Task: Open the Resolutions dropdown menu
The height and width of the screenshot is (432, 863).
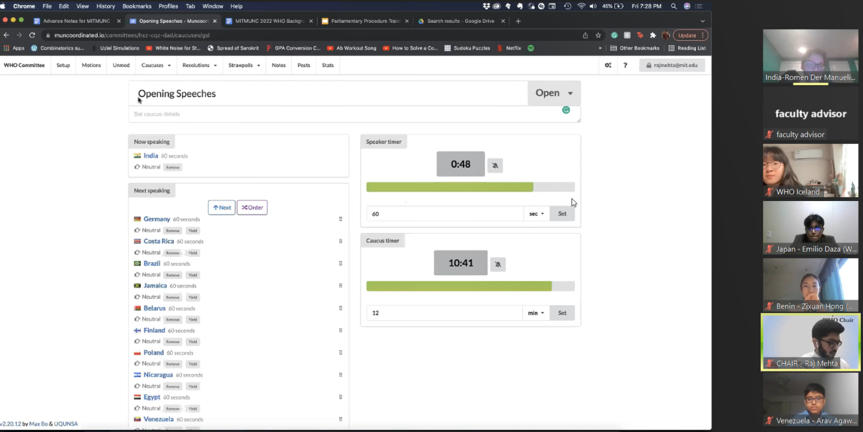Action: tap(199, 65)
